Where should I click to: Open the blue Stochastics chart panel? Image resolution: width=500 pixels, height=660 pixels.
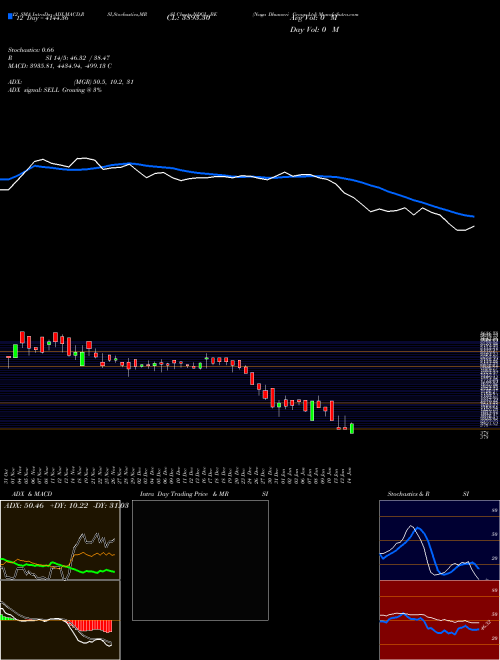(439, 540)
